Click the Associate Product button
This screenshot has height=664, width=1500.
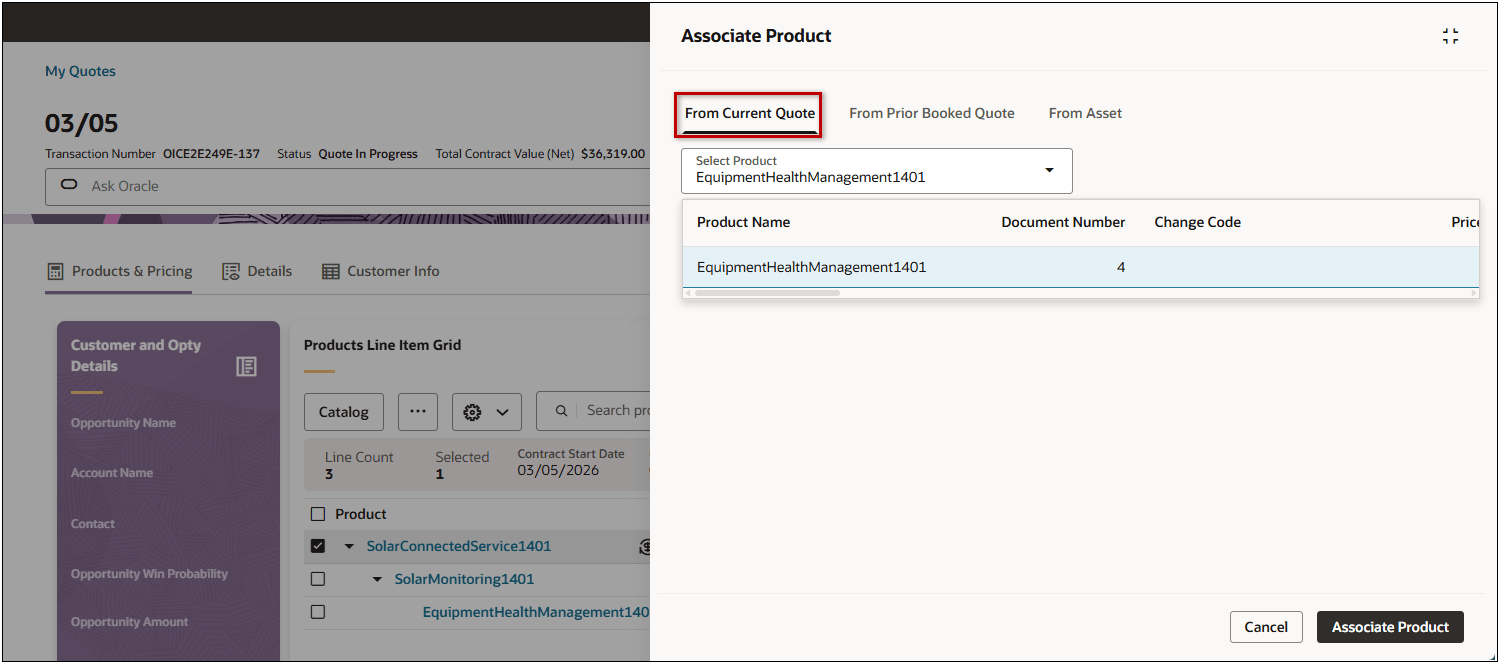1390,627
